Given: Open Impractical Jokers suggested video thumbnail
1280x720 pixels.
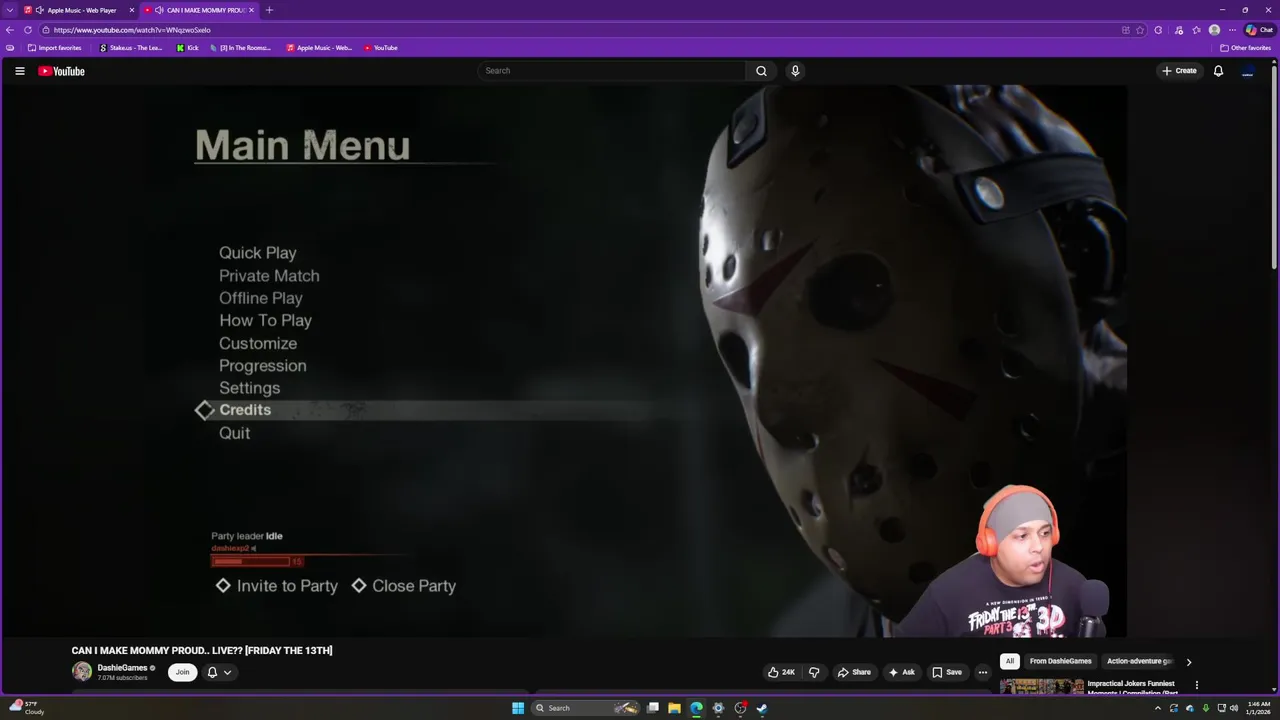Looking at the screenshot, I should (1041, 686).
